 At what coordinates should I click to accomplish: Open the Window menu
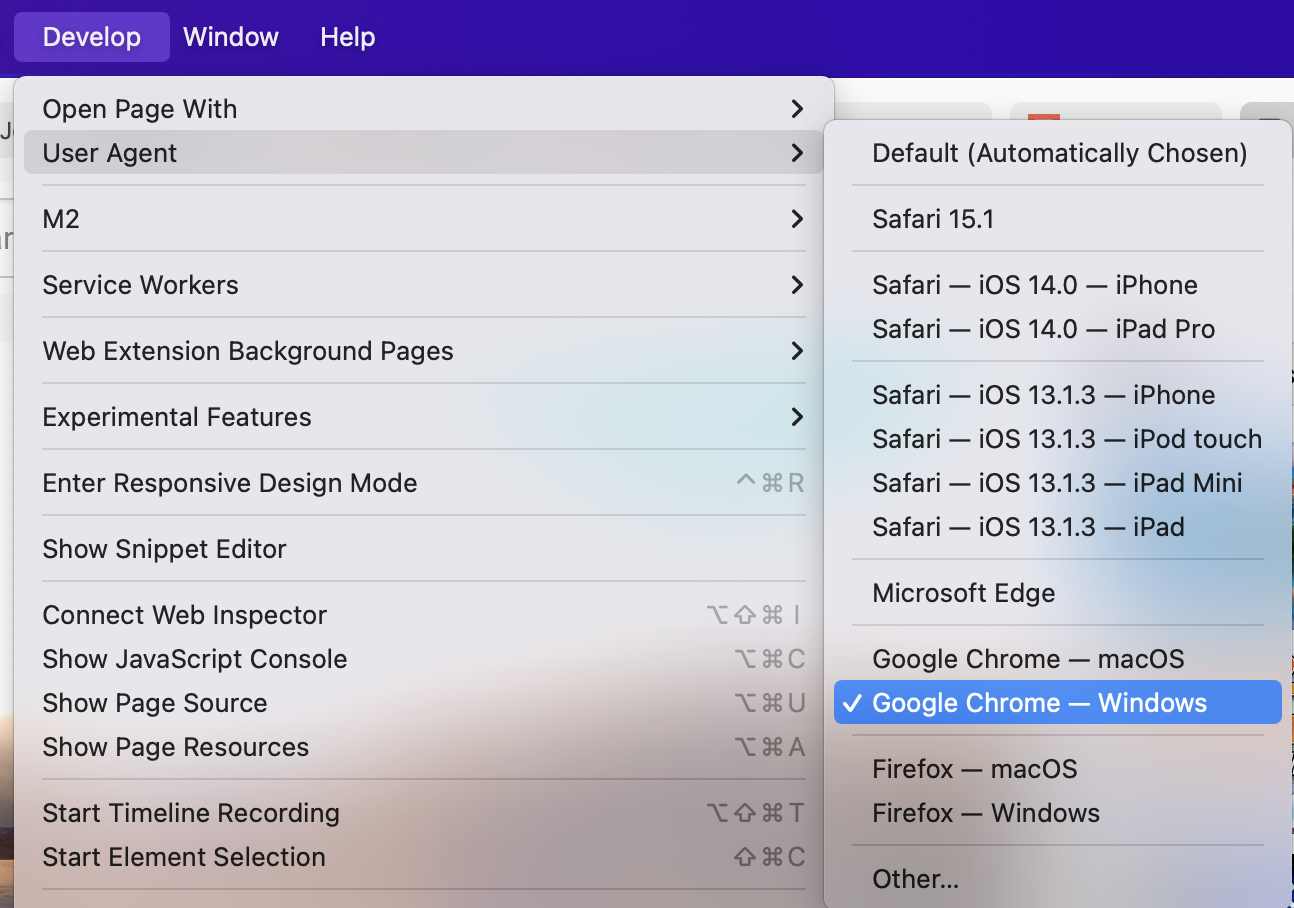(x=230, y=37)
